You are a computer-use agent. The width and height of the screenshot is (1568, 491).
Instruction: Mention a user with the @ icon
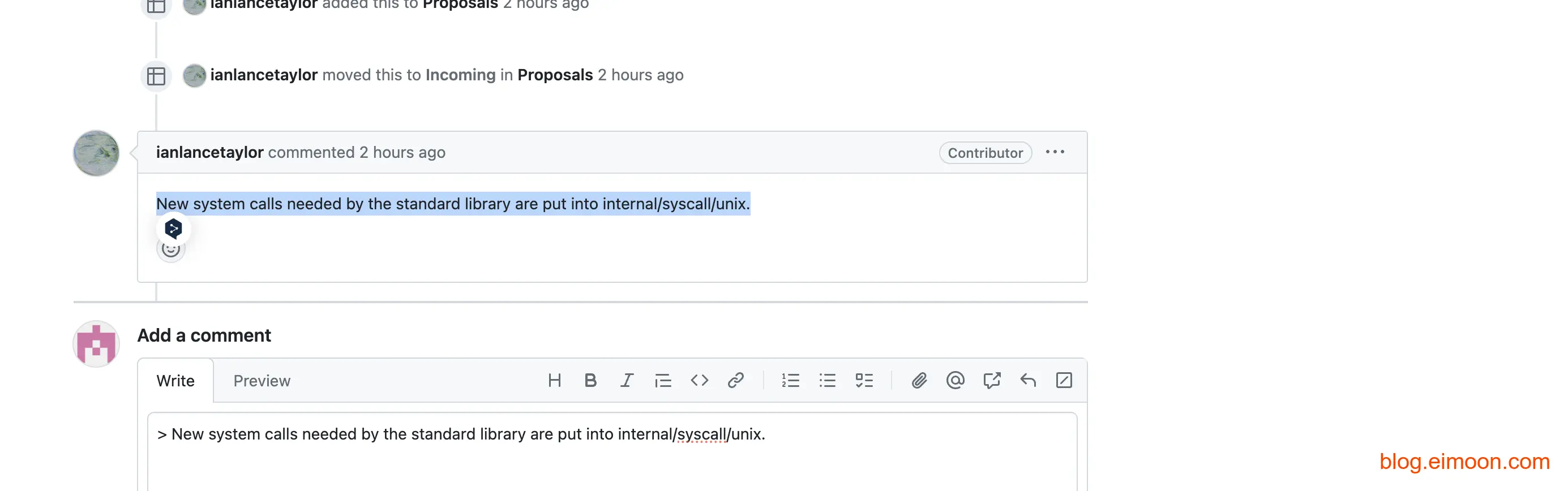click(955, 380)
